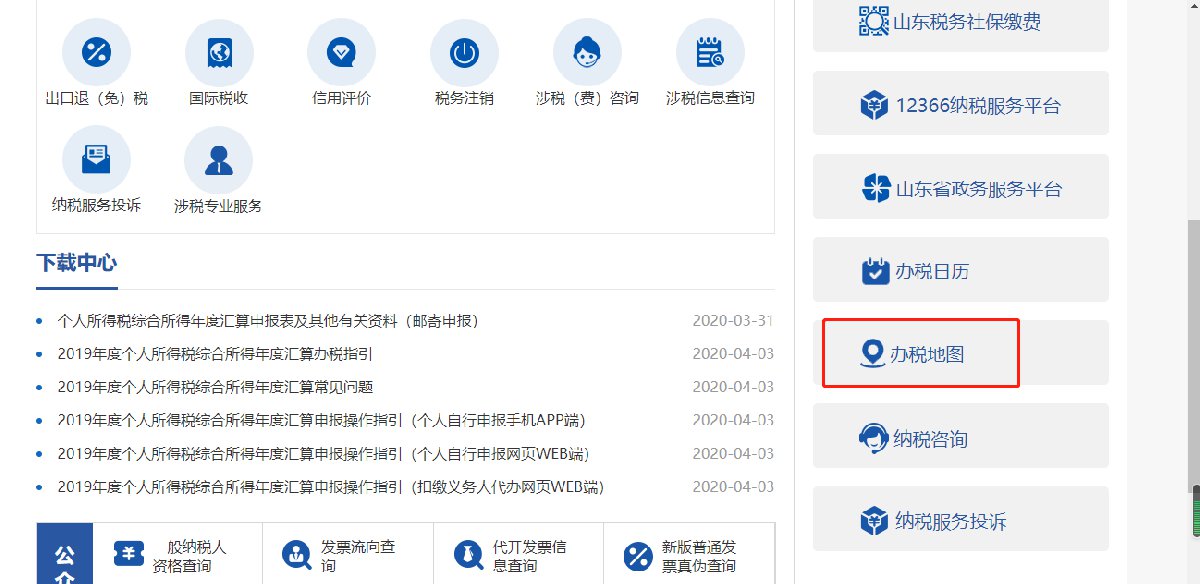Open the 纳税咨询 headset button
This screenshot has height=584, width=1200.
(960, 437)
